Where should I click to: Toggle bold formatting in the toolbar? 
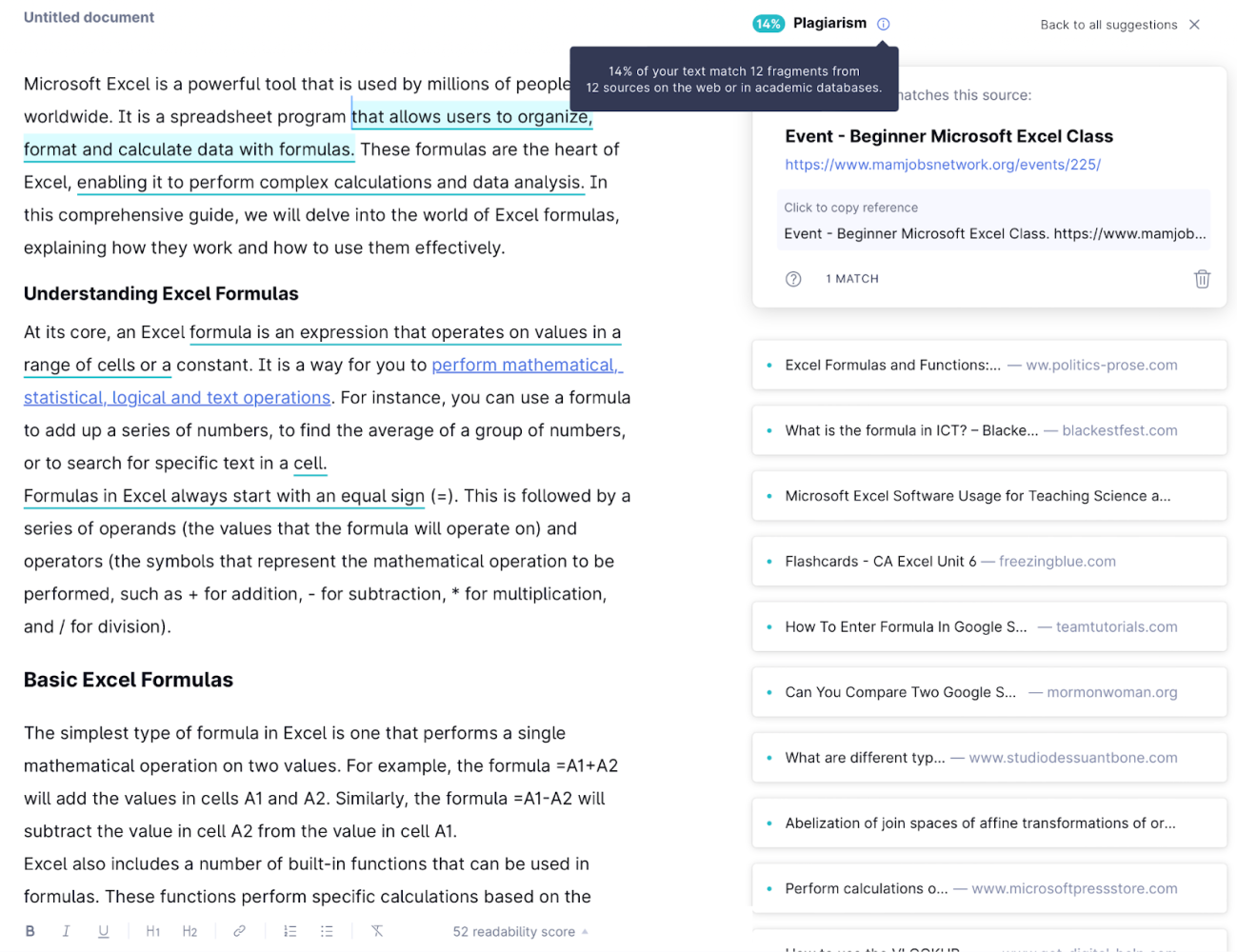tap(30, 931)
